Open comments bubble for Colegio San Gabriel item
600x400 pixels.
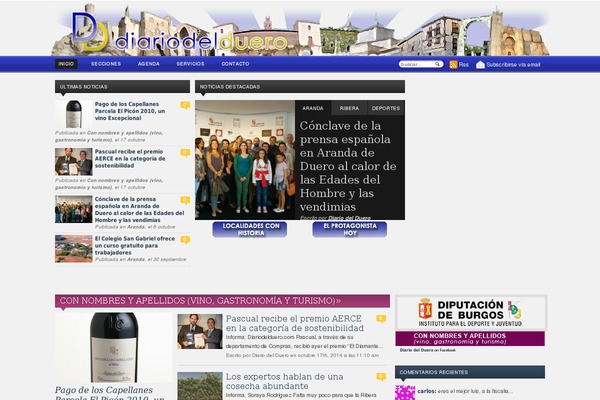tap(185, 240)
